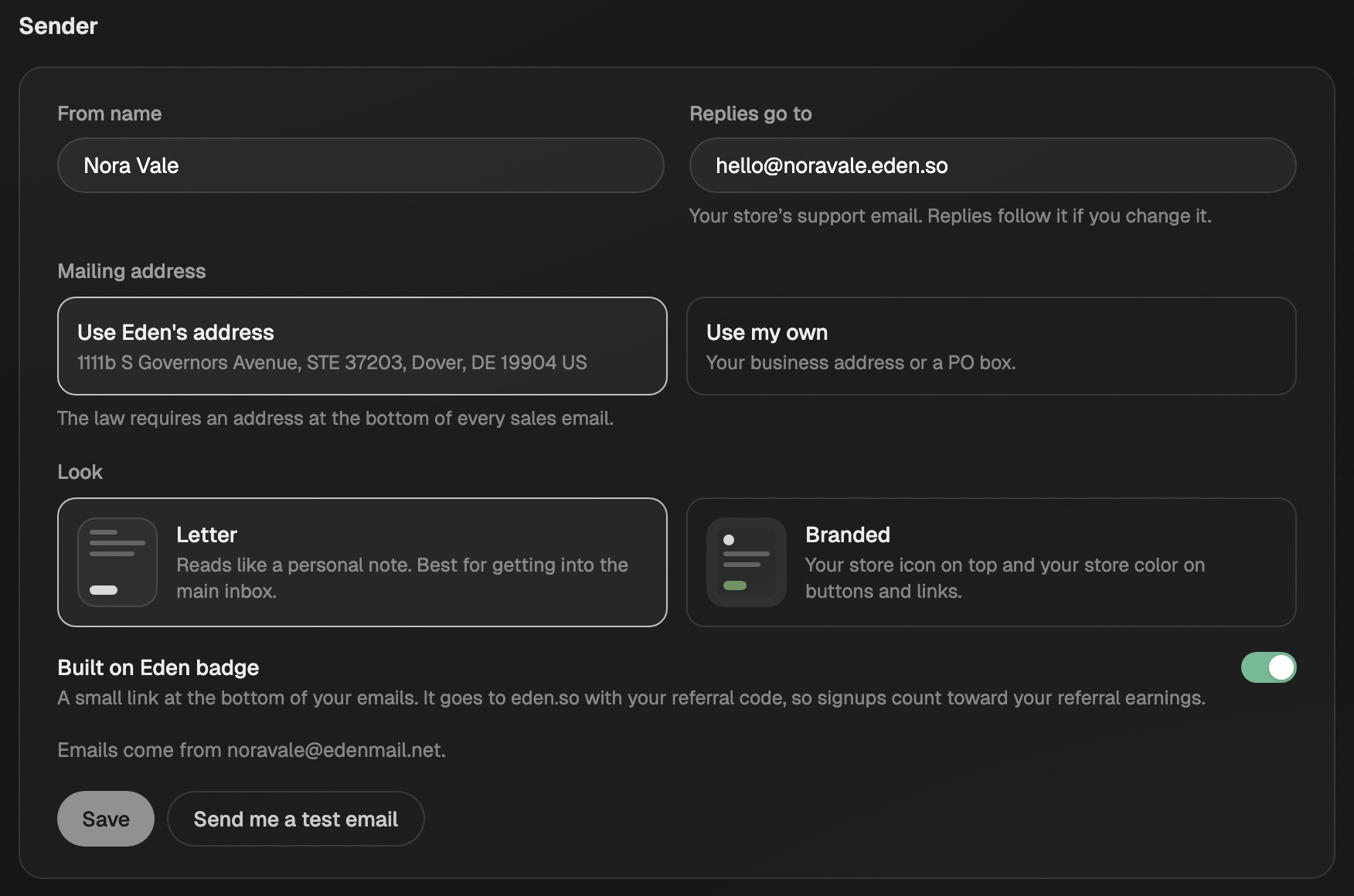Click the From name label
Viewport: 1354px width, 896px height.
(x=110, y=114)
